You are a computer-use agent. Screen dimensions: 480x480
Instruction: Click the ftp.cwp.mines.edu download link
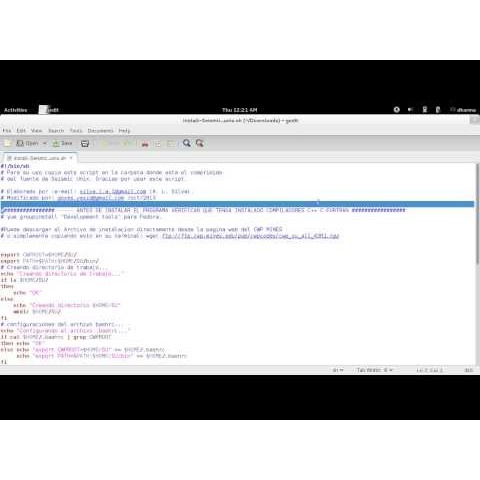coord(251,236)
